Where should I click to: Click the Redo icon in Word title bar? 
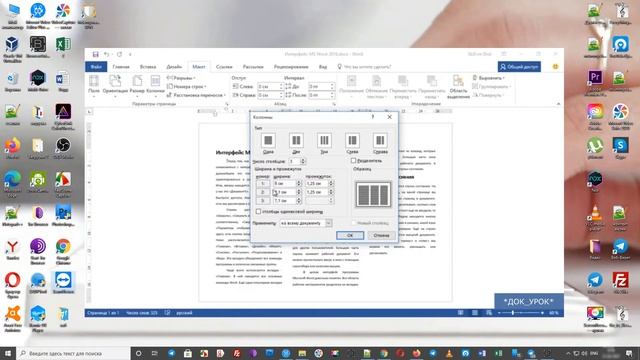pos(119,54)
